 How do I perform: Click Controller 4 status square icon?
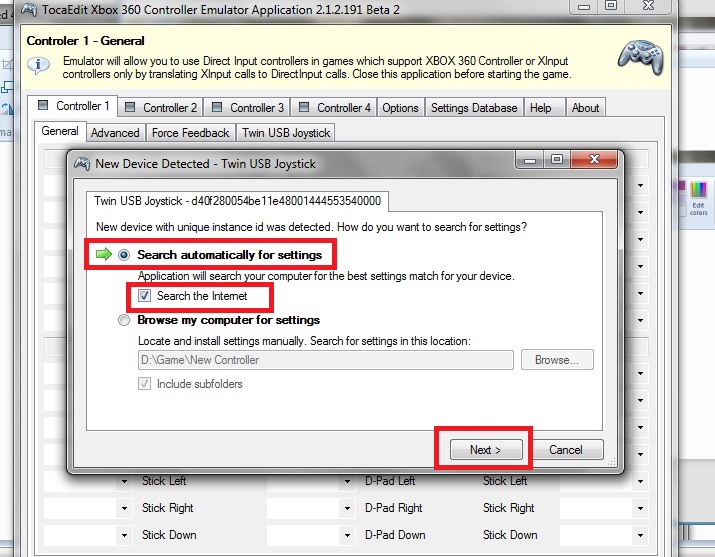pyautogui.click(x=304, y=107)
